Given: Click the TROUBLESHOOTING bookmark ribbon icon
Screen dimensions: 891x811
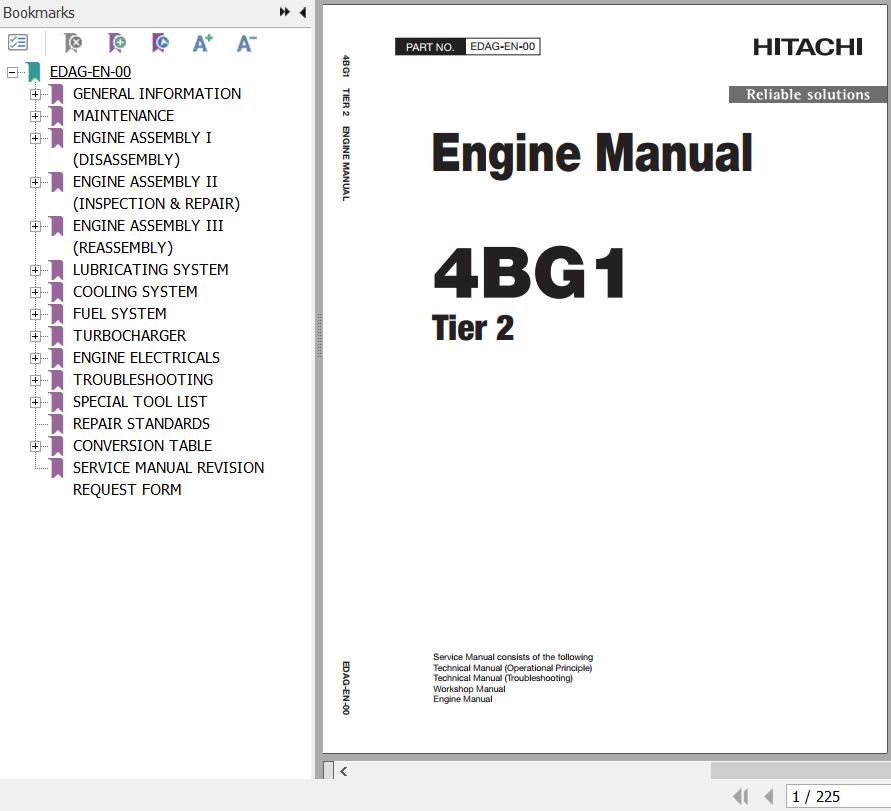Looking at the screenshot, I should pos(57,380).
